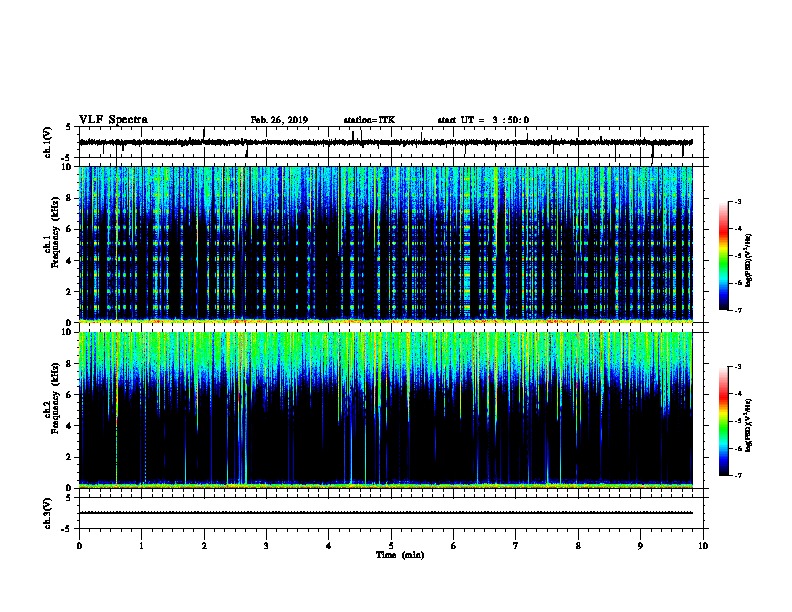The height and width of the screenshot is (612, 792).
Task: Click the log(PSD) label beside ch.2 colorbar
Action: [749, 426]
